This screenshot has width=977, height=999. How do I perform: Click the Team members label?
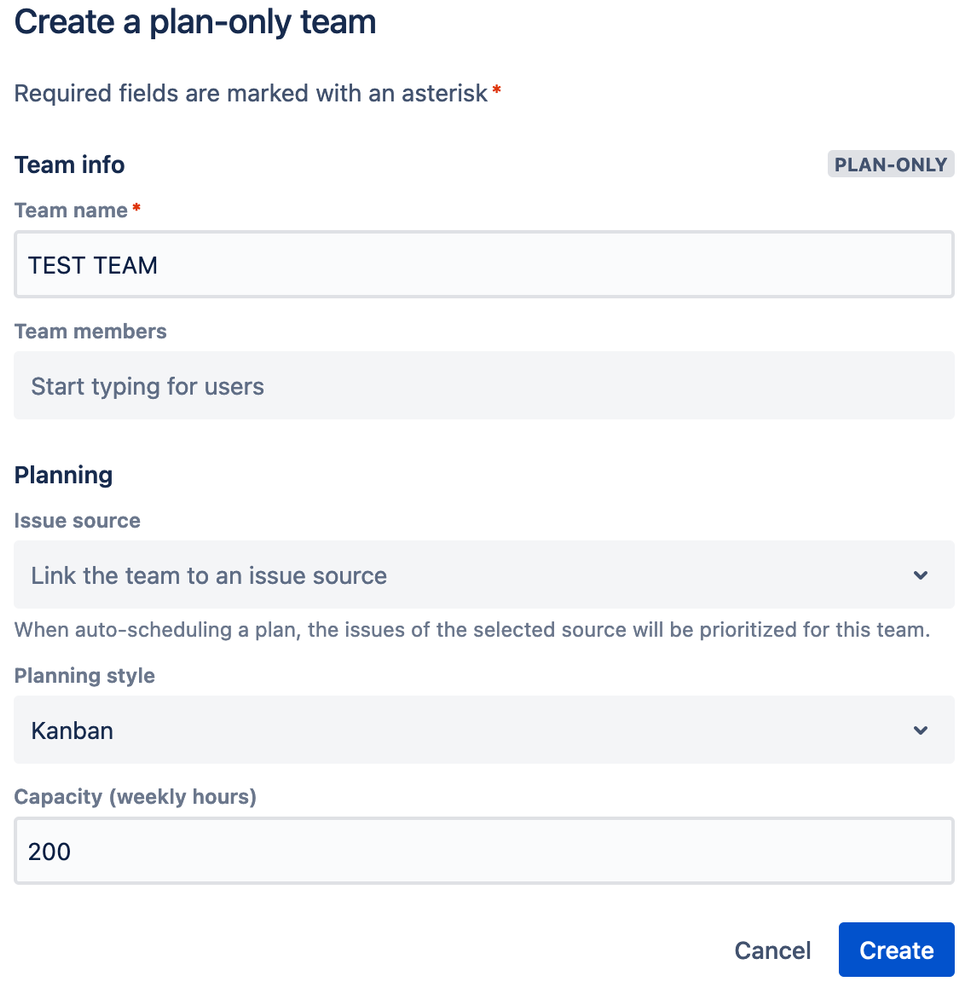point(90,331)
